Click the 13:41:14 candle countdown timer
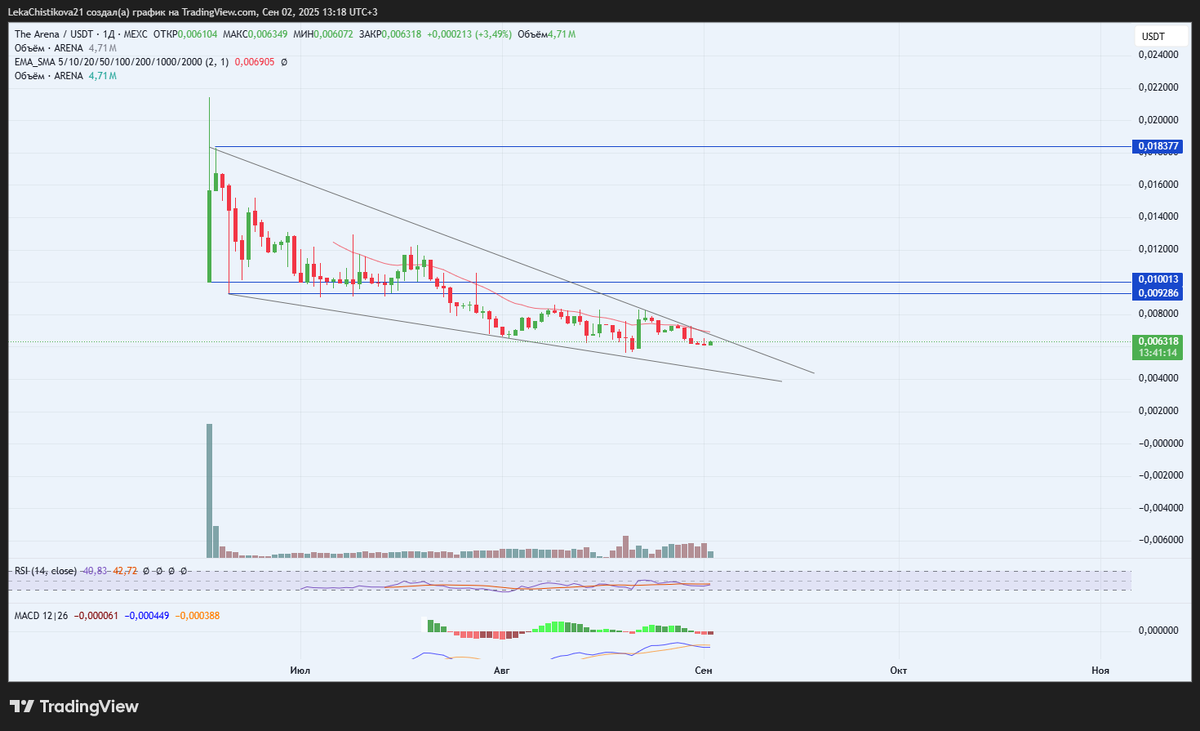The width and height of the screenshot is (1200, 731). pyautogui.click(x=1156, y=352)
